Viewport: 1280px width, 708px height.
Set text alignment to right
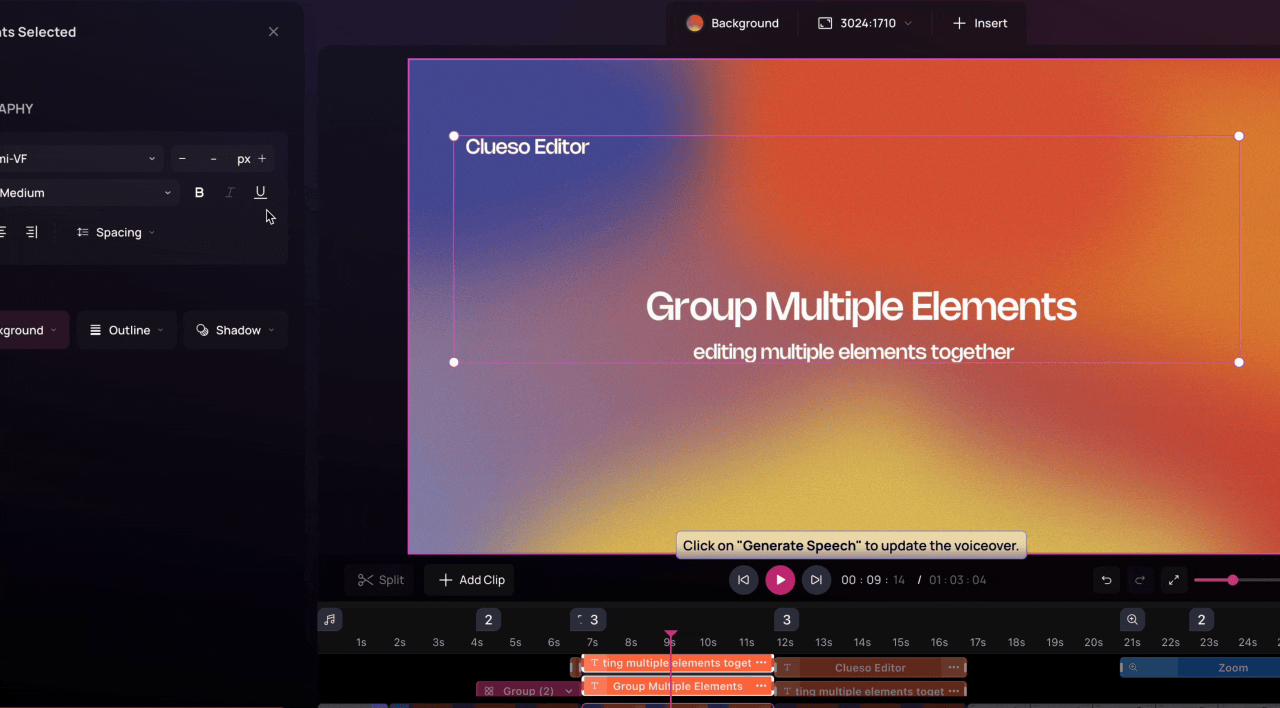point(32,232)
